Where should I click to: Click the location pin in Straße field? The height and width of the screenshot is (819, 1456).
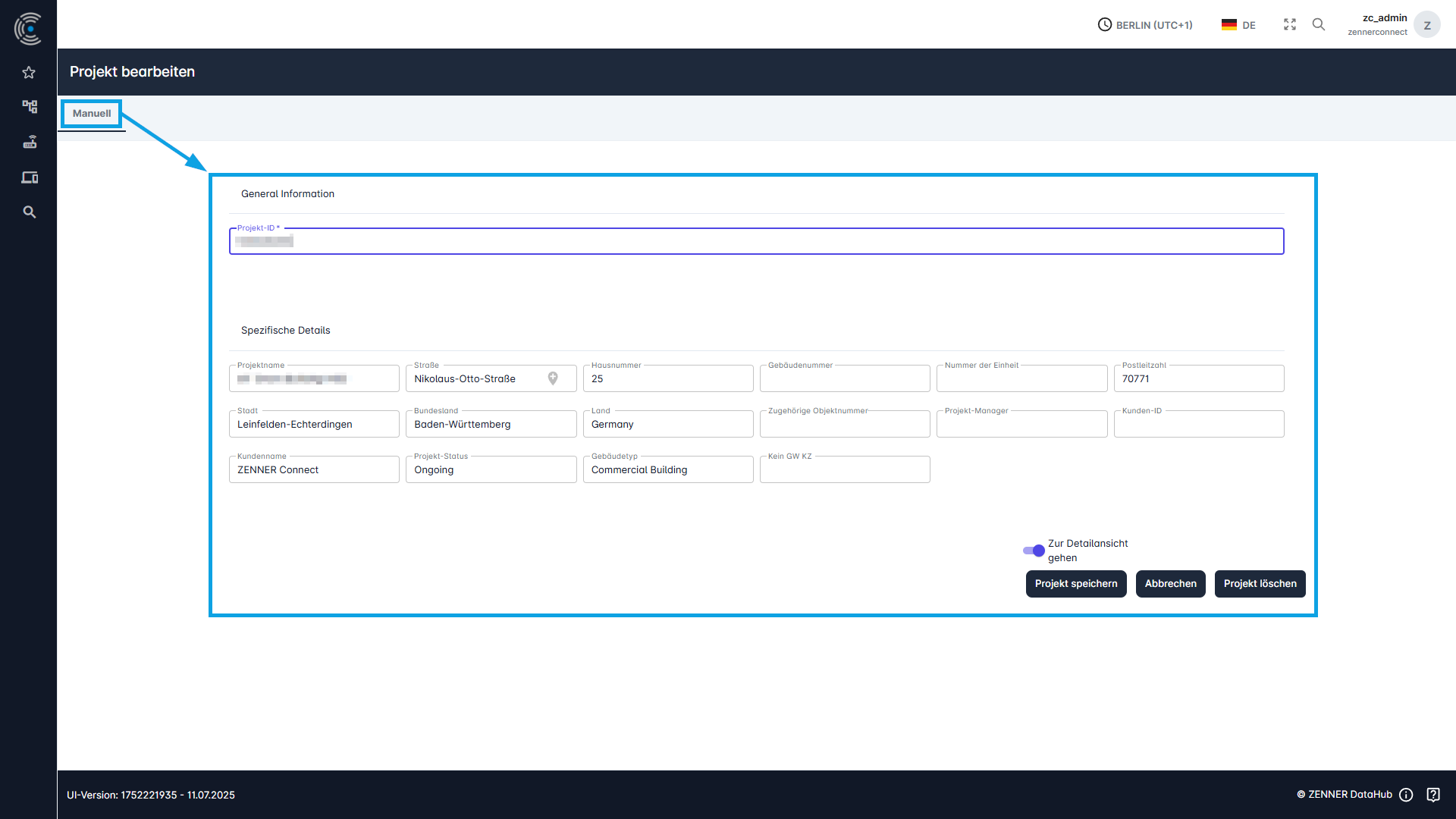[x=553, y=378]
